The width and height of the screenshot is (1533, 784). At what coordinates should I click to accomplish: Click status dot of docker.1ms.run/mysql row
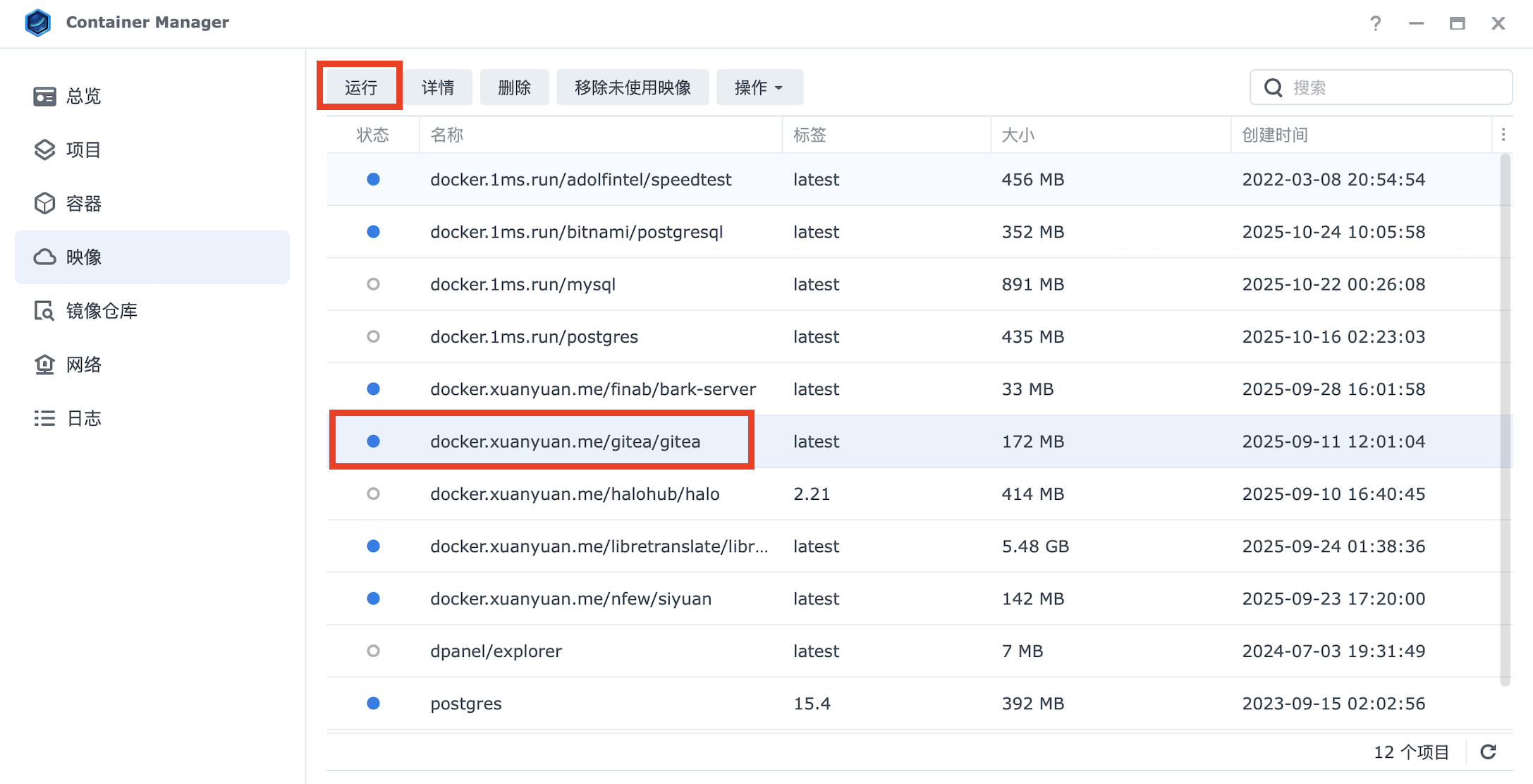point(373,284)
